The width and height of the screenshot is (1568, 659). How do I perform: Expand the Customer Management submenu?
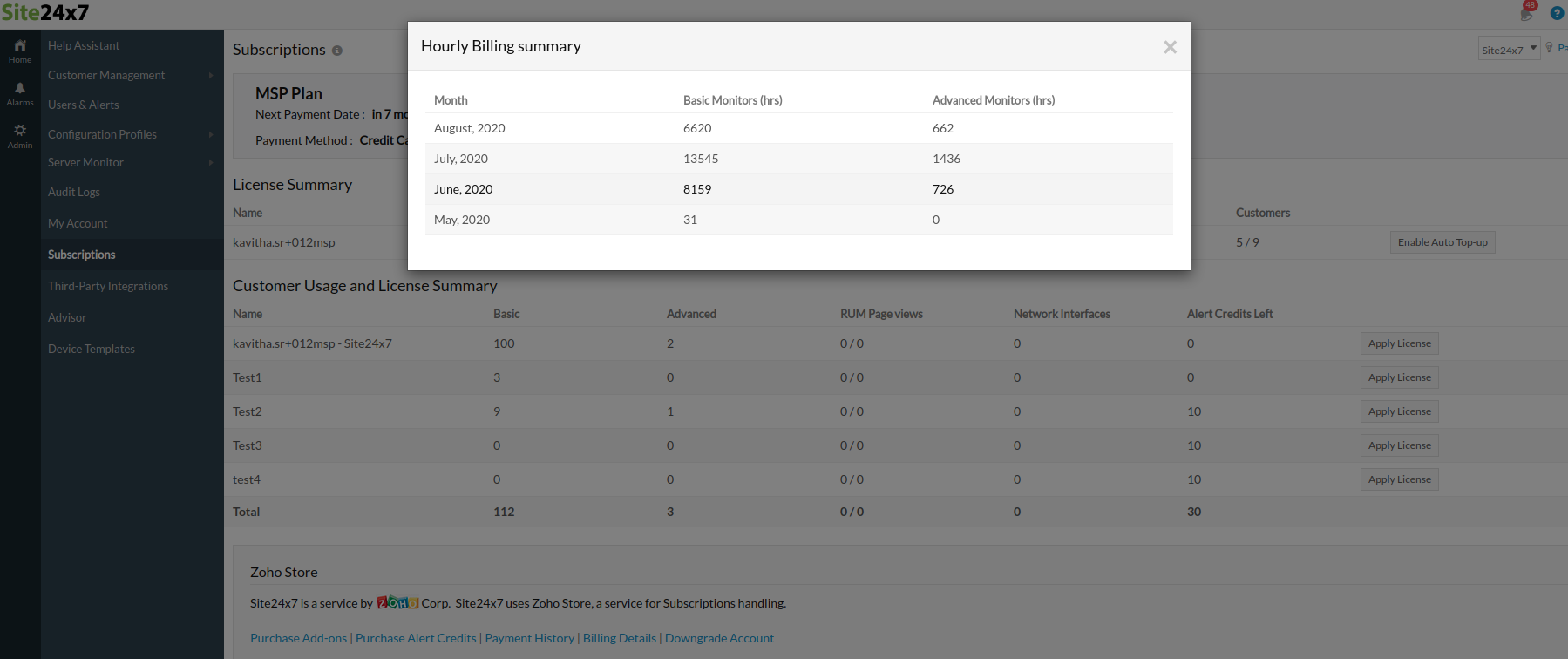point(131,76)
